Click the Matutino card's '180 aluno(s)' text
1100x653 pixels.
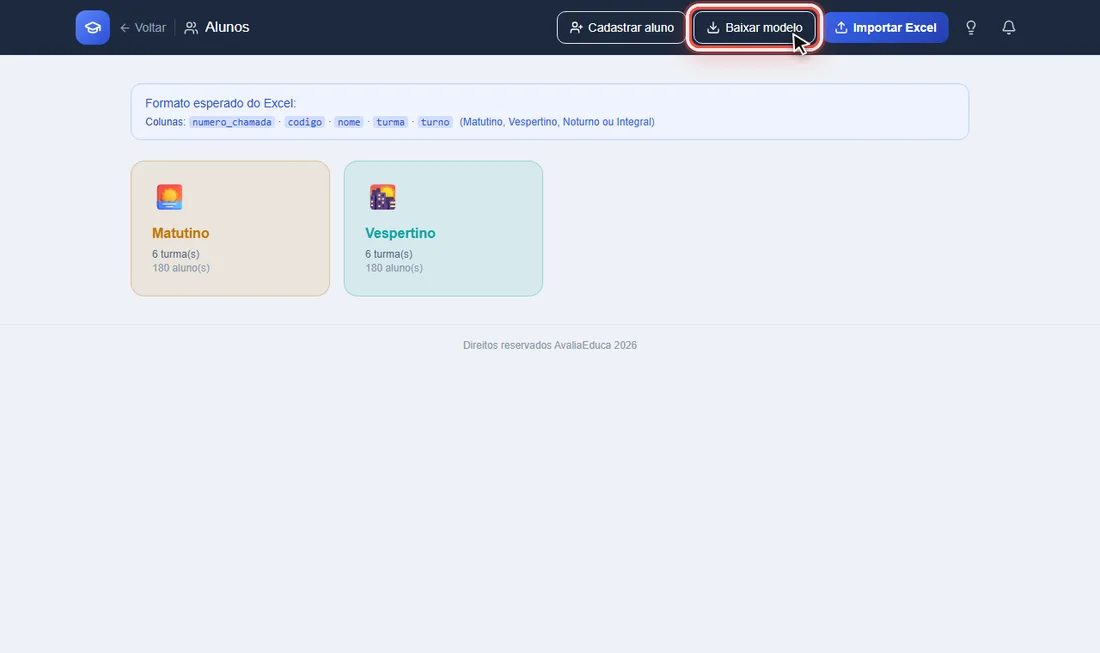(181, 268)
